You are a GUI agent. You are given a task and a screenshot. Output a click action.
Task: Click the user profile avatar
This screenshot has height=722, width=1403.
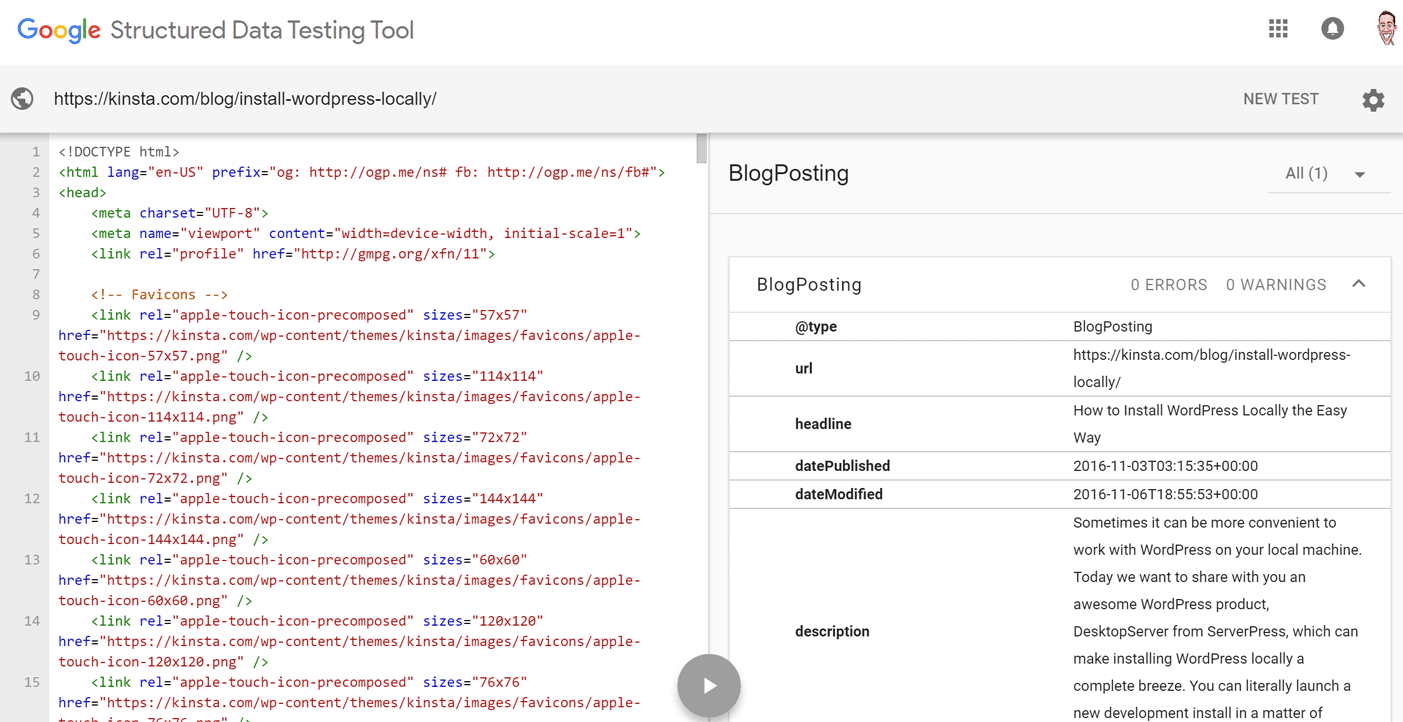pyautogui.click(x=1385, y=29)
